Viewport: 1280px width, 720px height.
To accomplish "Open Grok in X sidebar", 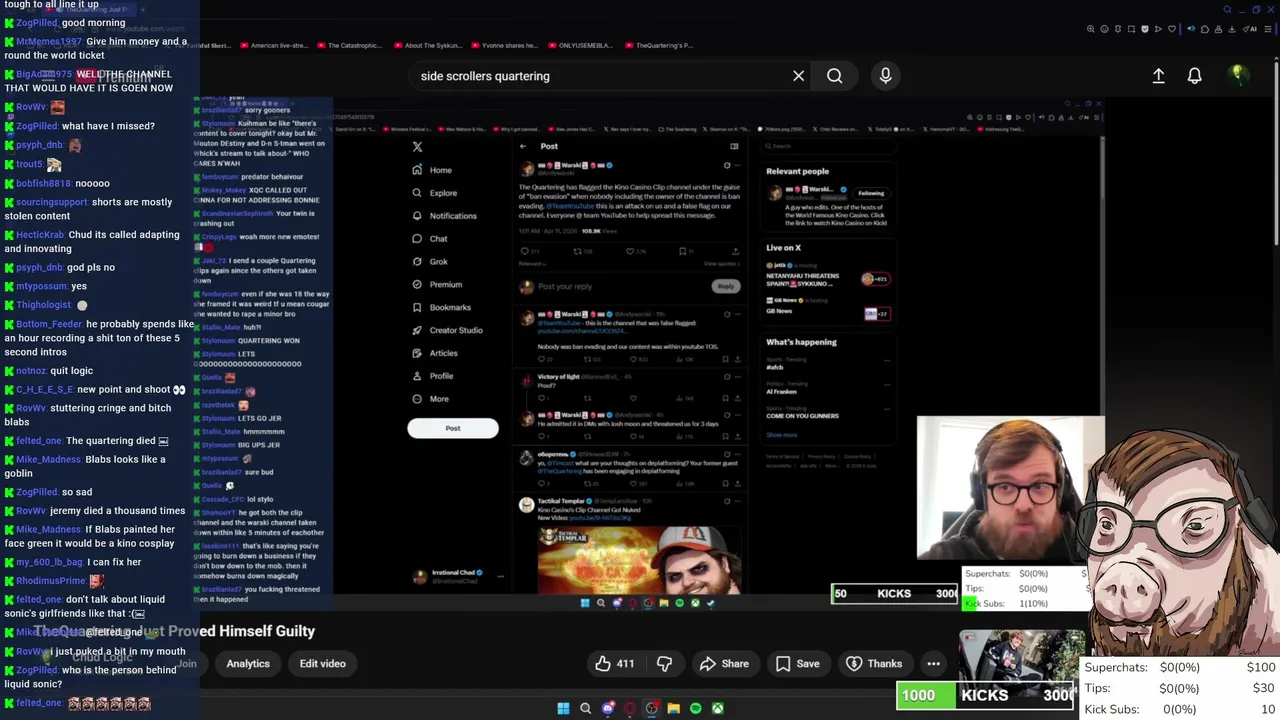I will [x=430, y=262].
